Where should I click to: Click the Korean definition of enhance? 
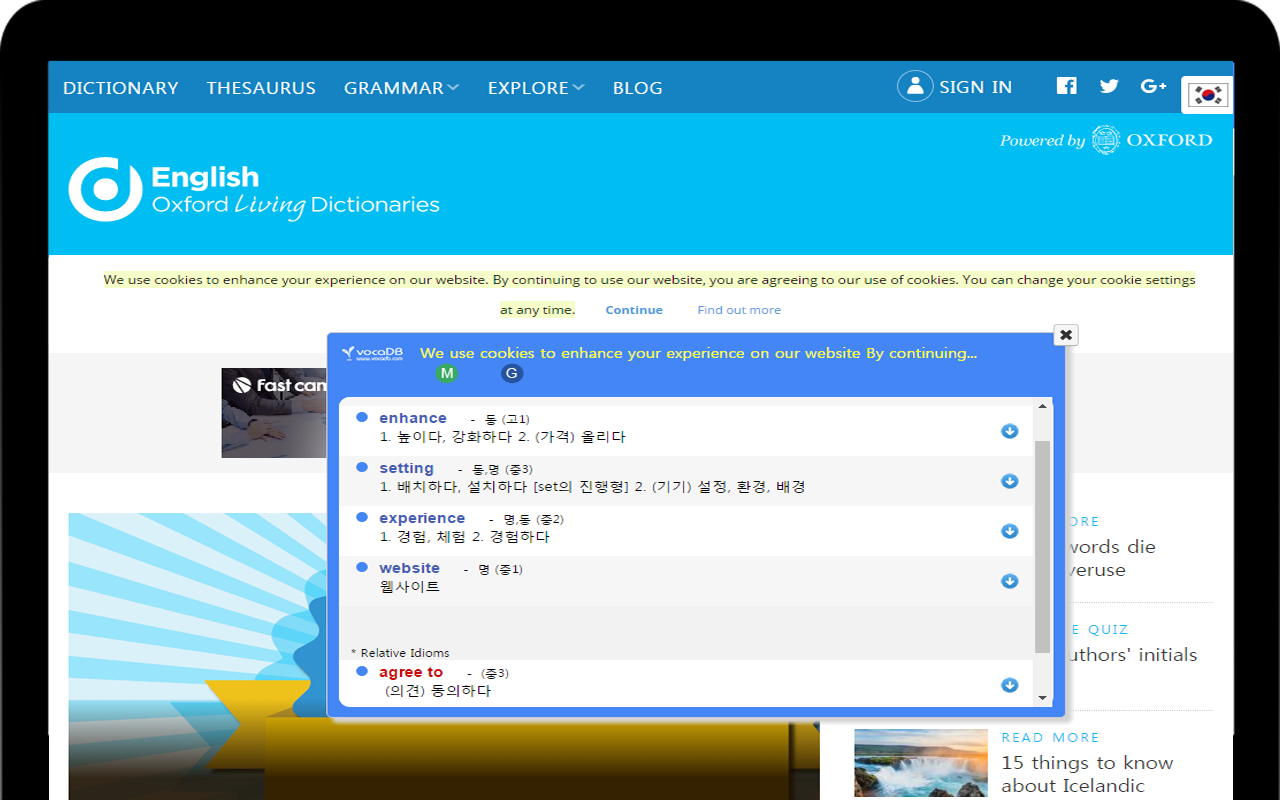502,437
